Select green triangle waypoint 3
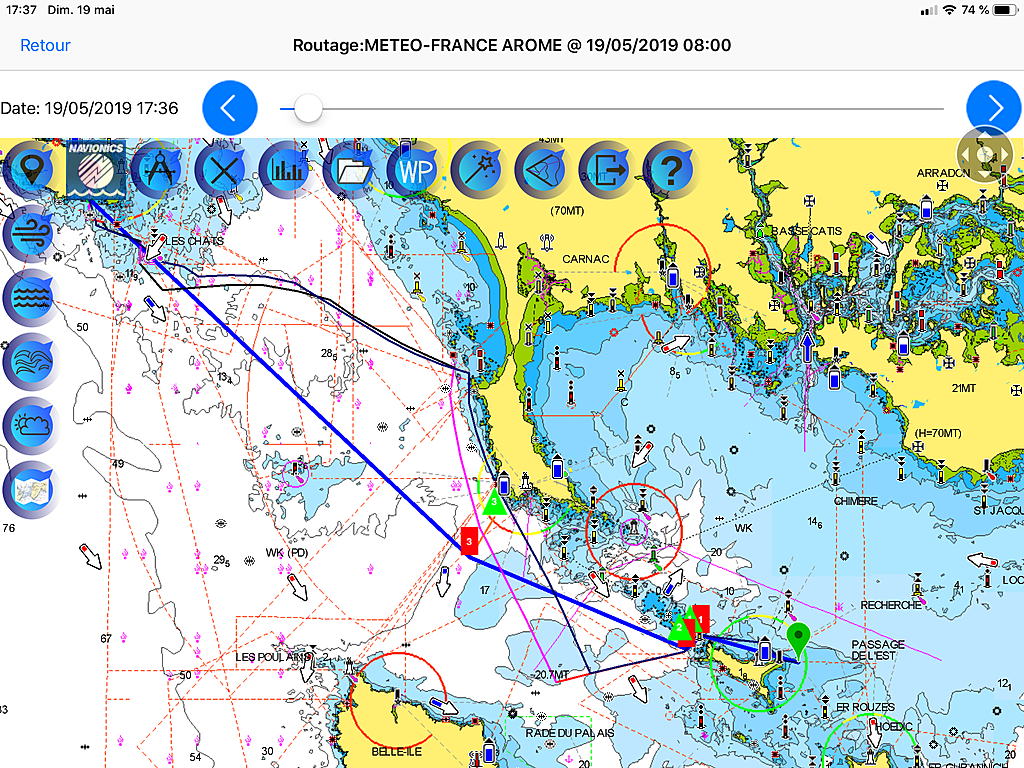The image size is (1024, 768). click(x=494, y=502)
